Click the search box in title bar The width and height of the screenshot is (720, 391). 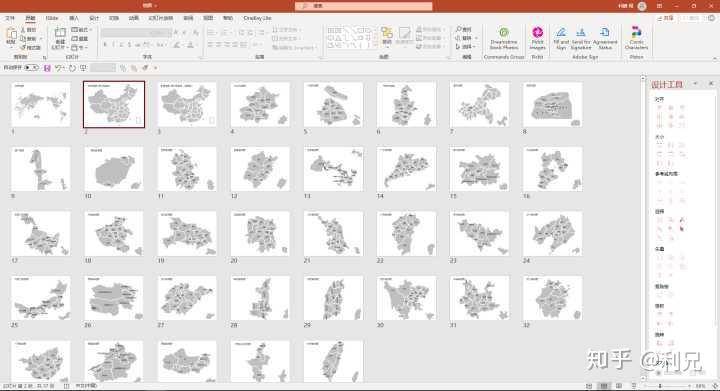coord(364,6)
